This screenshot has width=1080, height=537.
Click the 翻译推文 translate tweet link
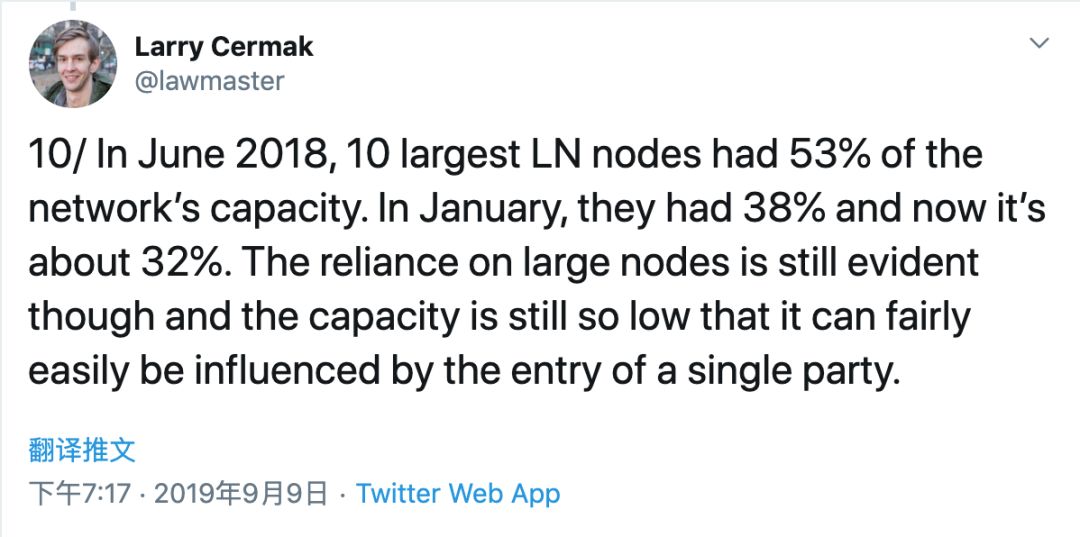click(x=82, y=450)
